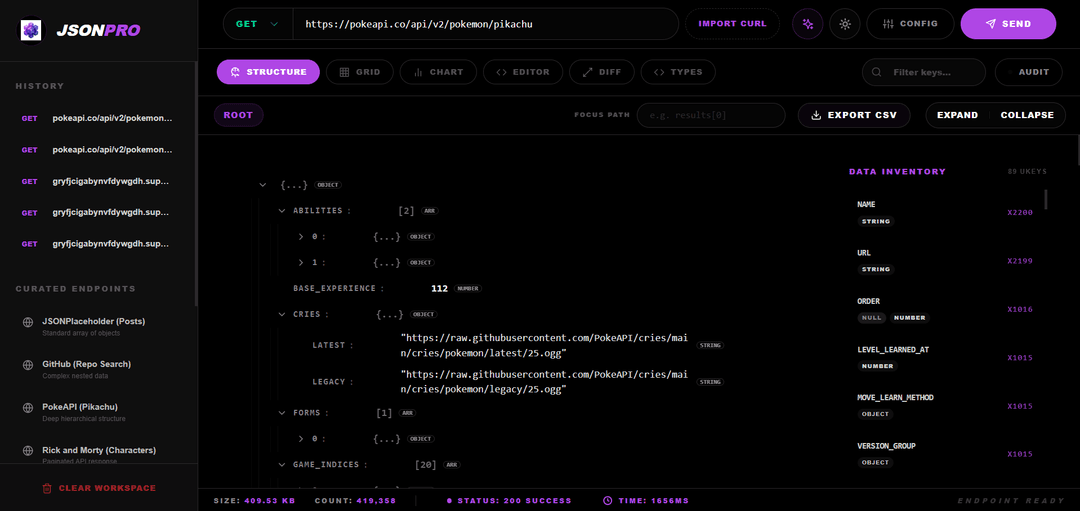Expand abilities item 0

pyautogui.click(x=301, y=236)
